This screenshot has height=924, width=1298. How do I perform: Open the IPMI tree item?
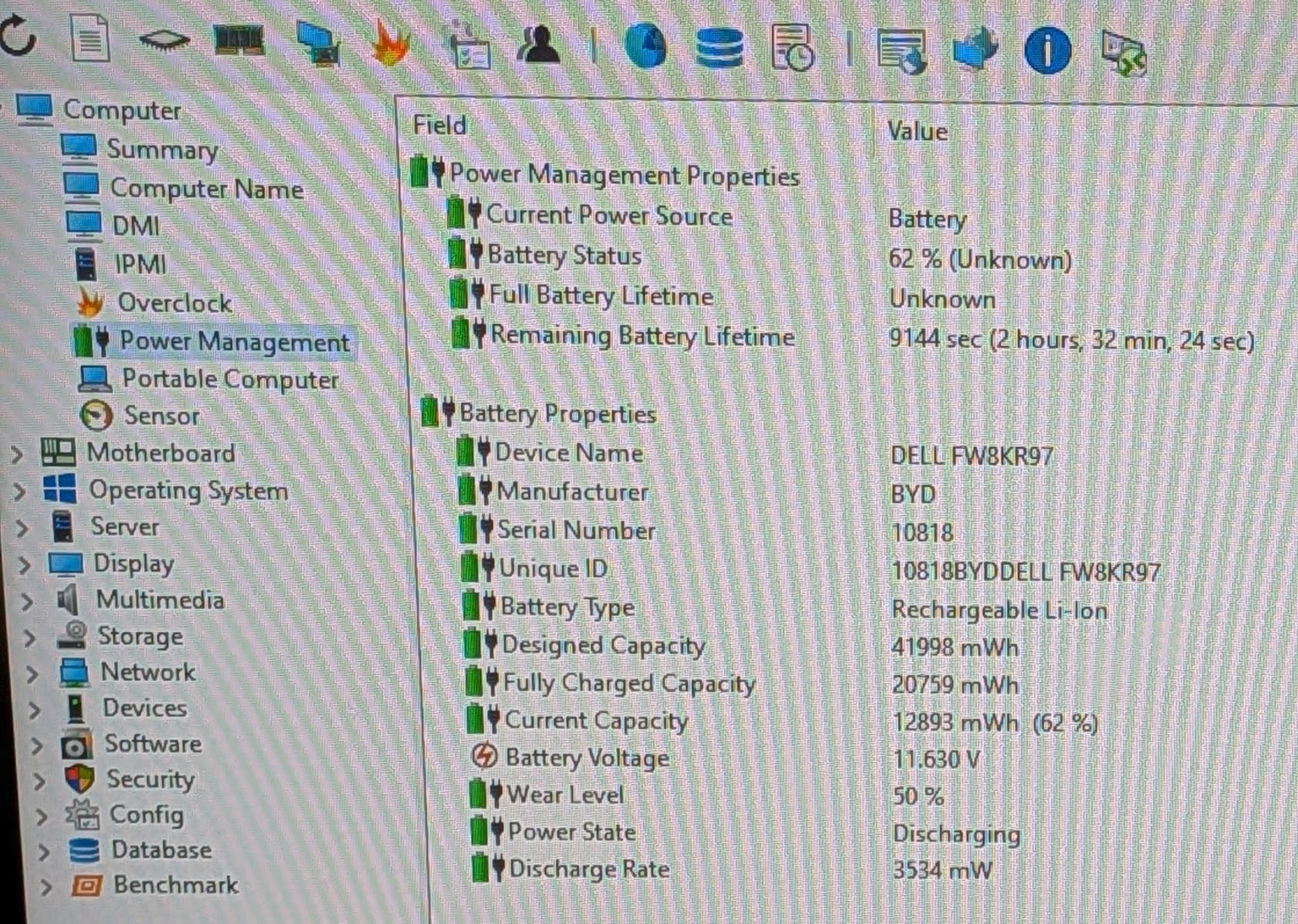(x=121, y=263)
